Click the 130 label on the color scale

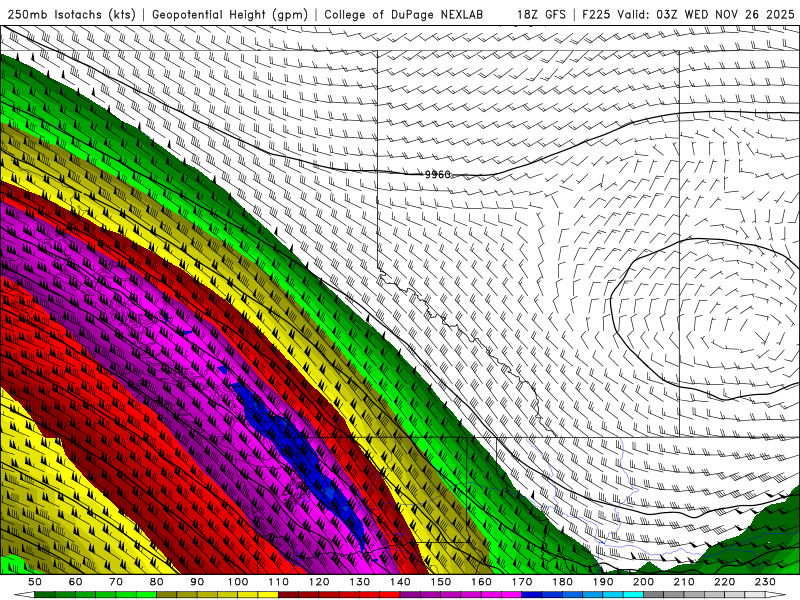pyautogui.click(x=359, y=582)
